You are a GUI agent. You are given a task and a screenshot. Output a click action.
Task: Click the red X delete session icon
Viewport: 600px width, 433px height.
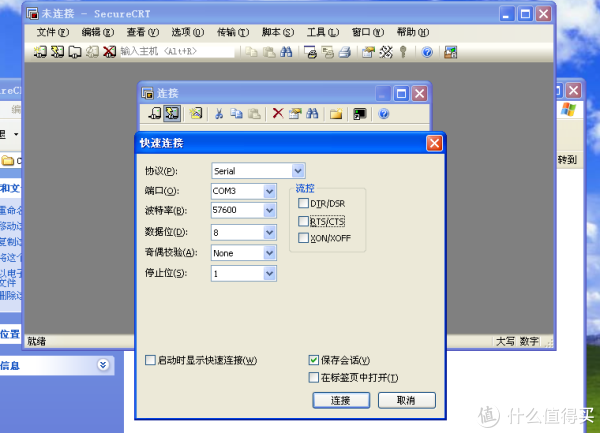278,114
